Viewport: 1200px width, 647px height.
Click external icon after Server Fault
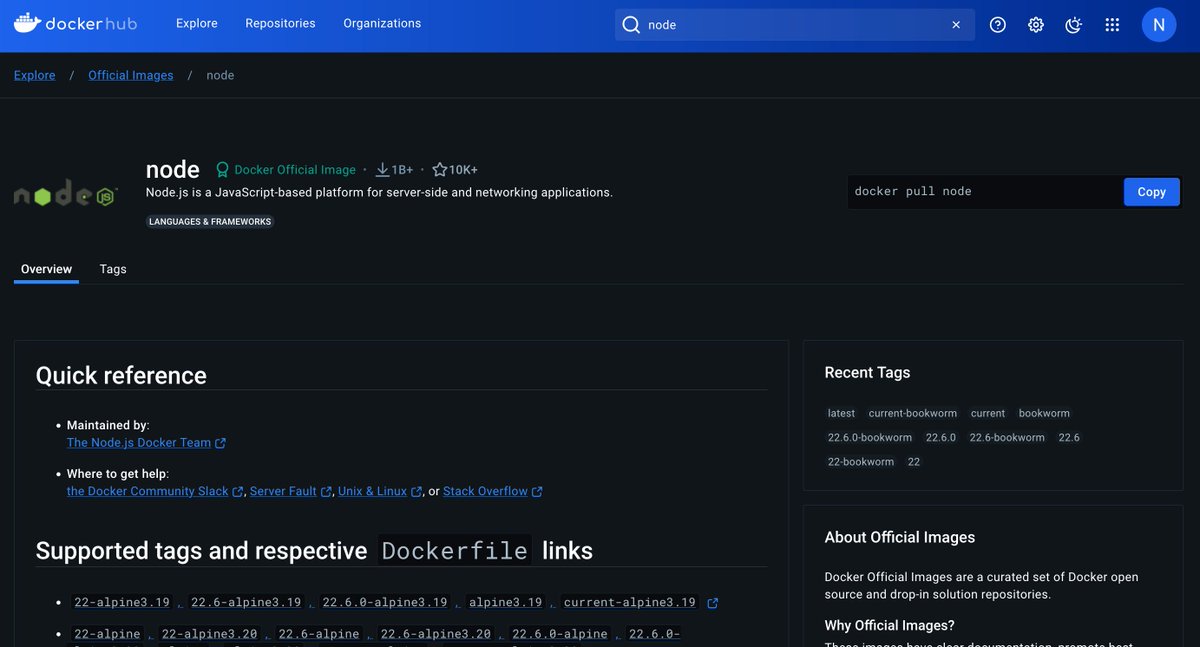tap(326, 492)
